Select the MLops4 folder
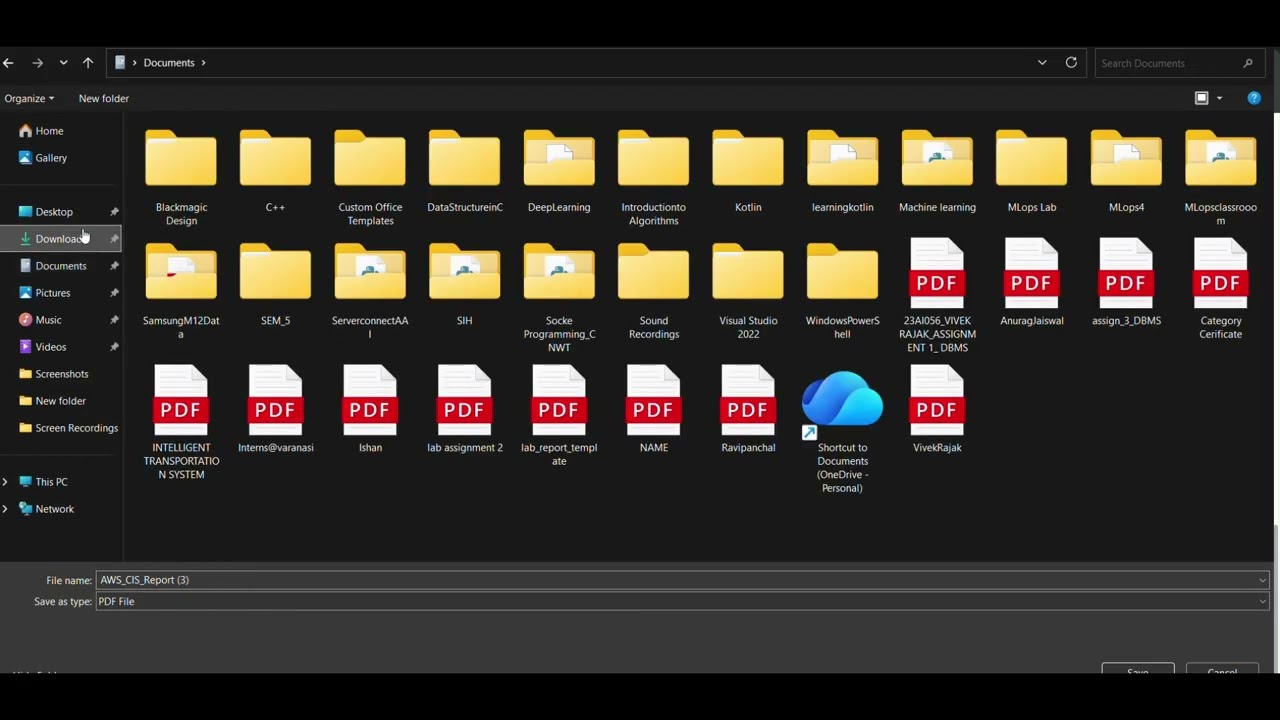The height and width of the screenshot is (720, 1280). click(x=1126, y=171)
